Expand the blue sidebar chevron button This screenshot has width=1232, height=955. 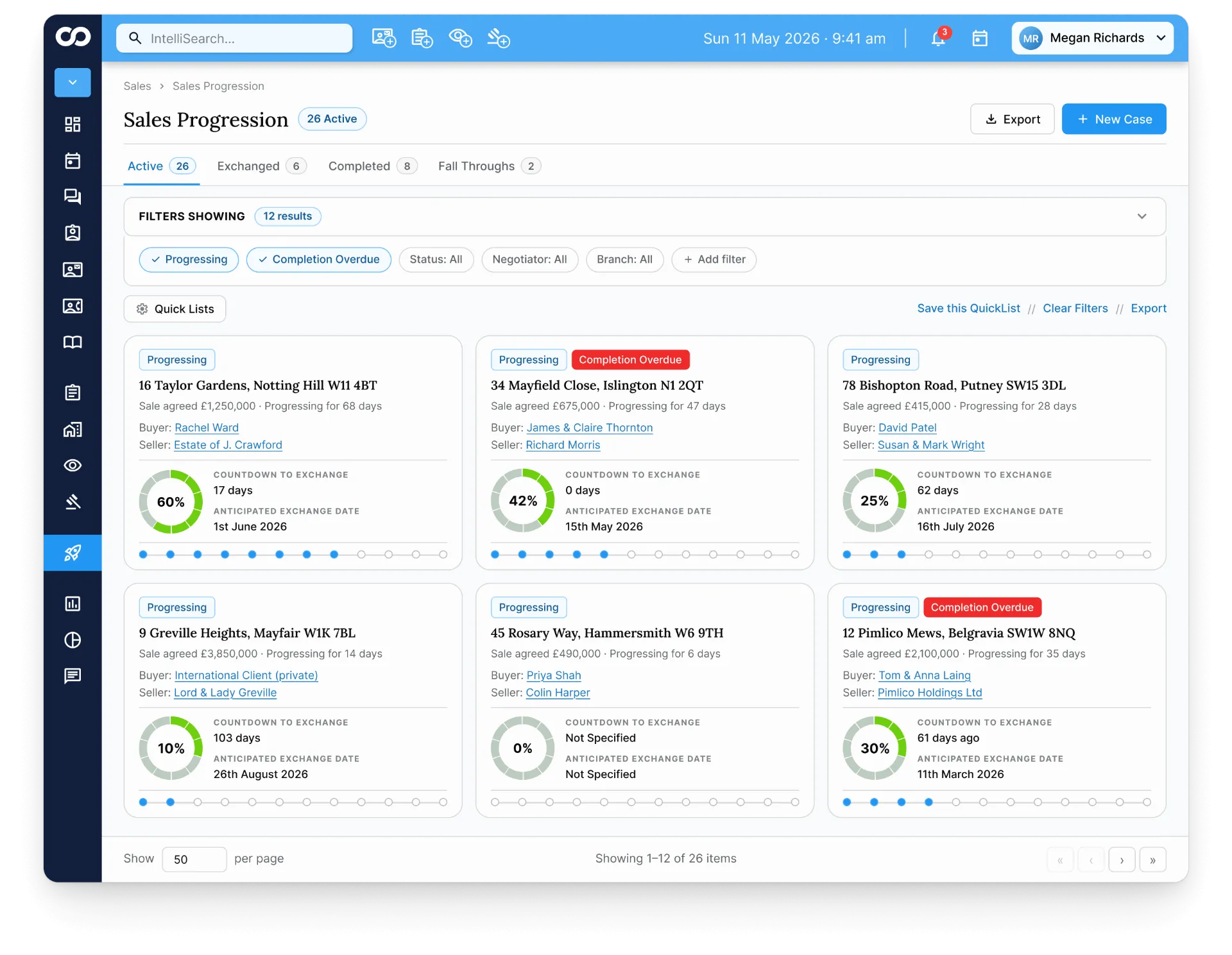73,82
